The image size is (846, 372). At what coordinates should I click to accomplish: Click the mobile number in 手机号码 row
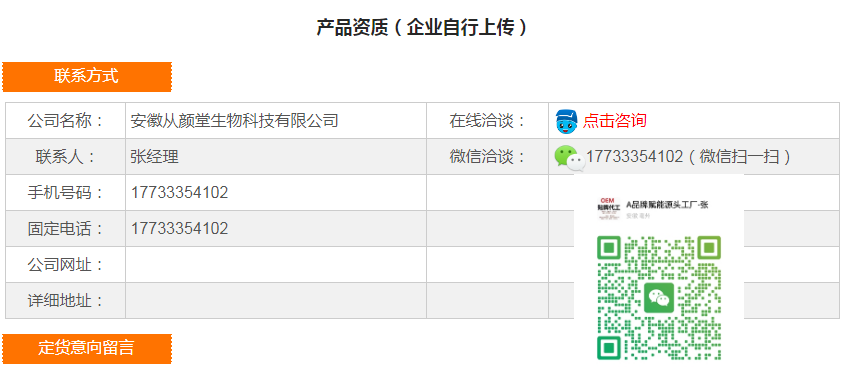click(179, 193)
